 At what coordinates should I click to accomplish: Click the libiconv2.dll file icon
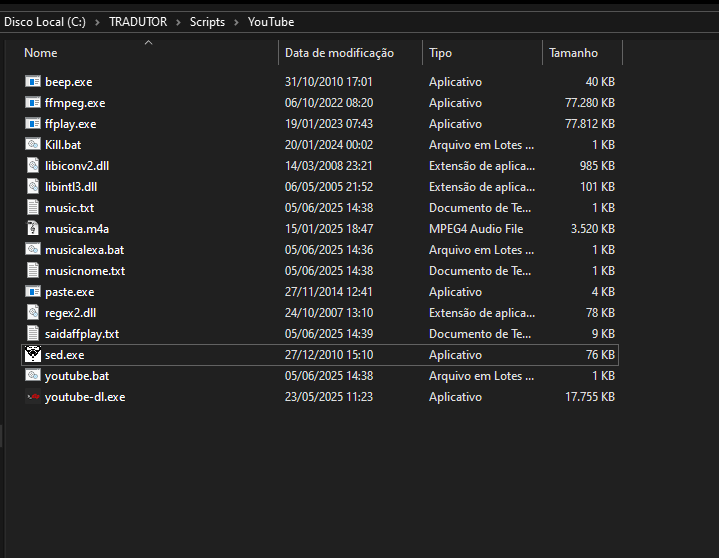(x=33, y=166)
